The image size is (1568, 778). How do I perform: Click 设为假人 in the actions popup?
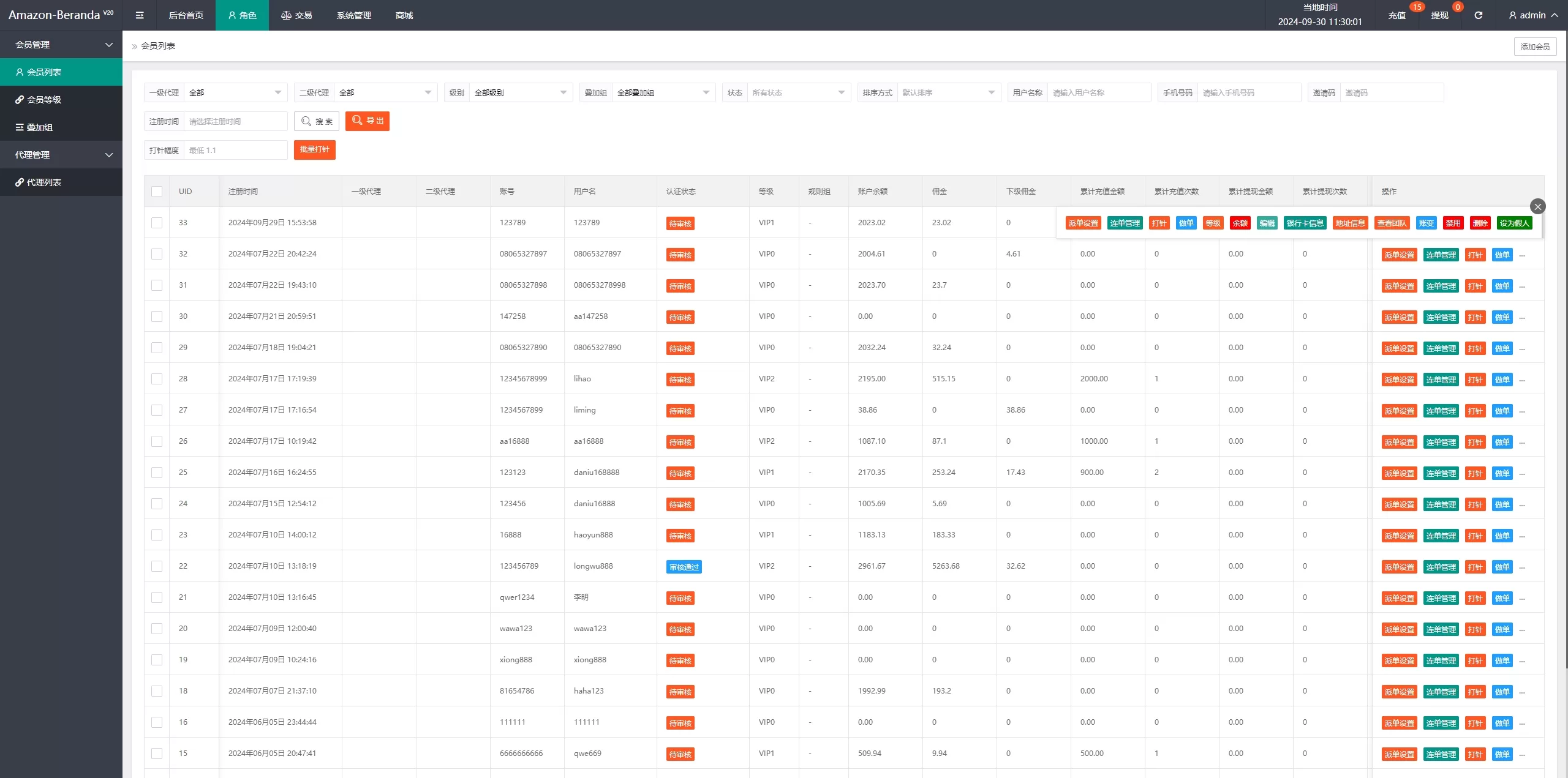[1514, 223]
